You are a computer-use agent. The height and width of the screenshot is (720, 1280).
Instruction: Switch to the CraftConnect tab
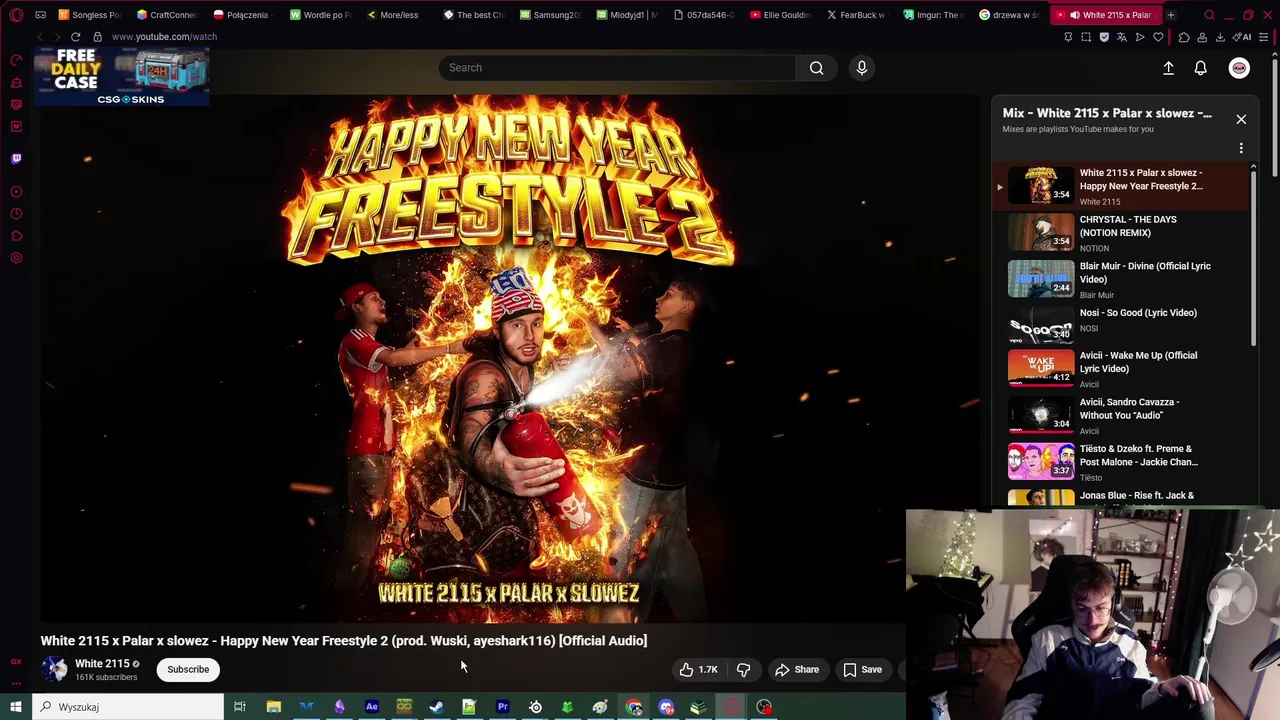(x=167, y=15)
